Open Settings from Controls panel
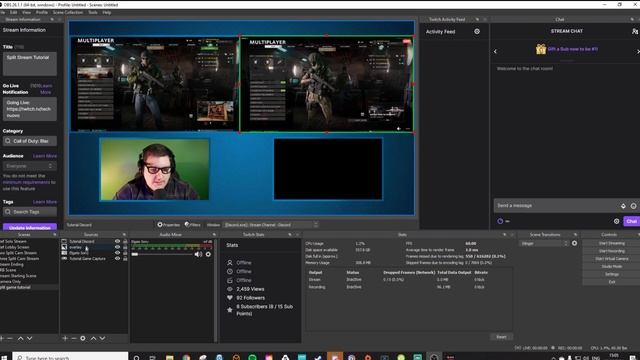The height and width of the screenshot is (360, 640). (611, 274)
